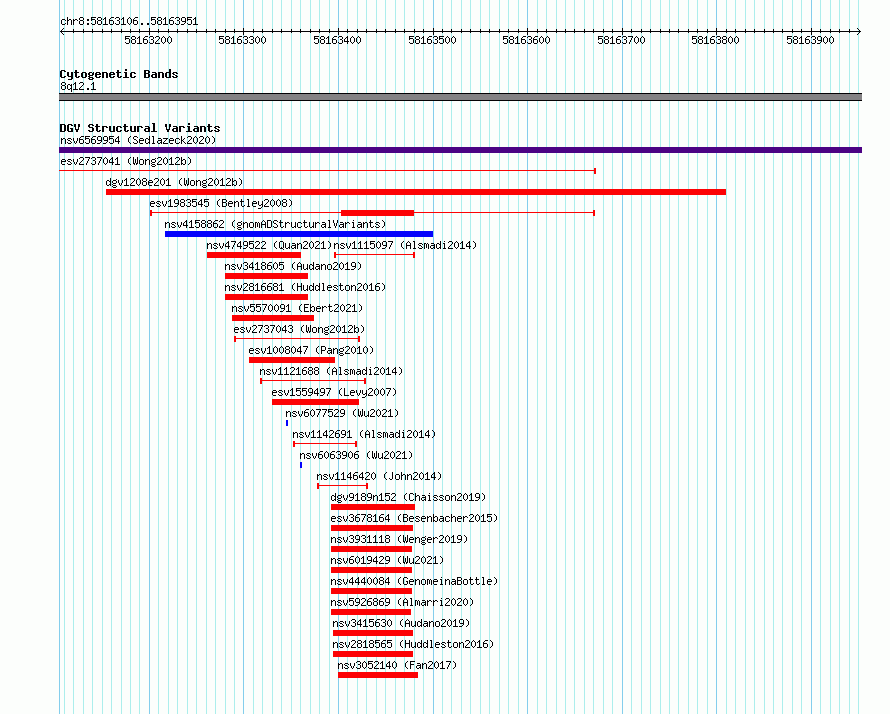Select the red esv1008047 variant bar
Image resolution: width=890 pixels, height=714 pixels.
coord(292,360)
